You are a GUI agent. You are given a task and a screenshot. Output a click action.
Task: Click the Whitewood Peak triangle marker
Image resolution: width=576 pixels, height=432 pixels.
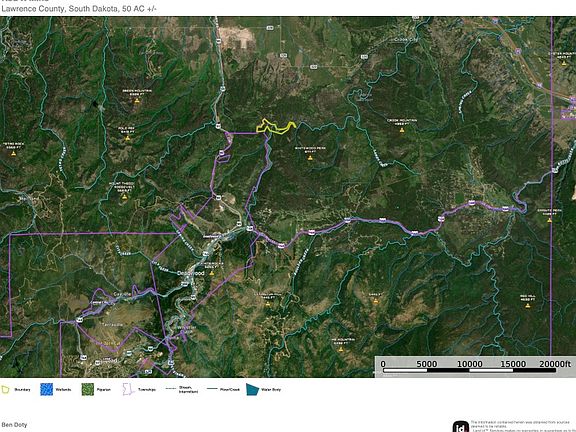310,158
